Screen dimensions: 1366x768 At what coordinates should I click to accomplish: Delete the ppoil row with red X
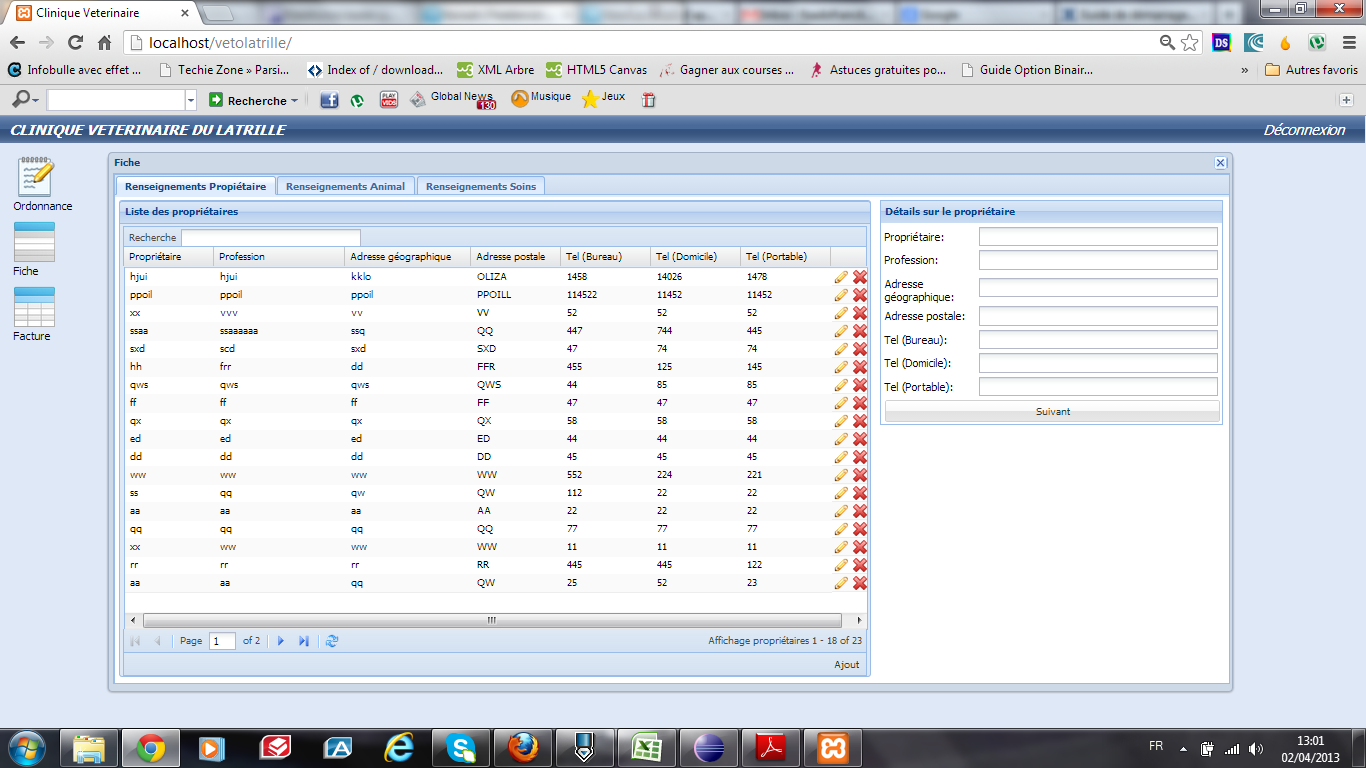point(859,295)
